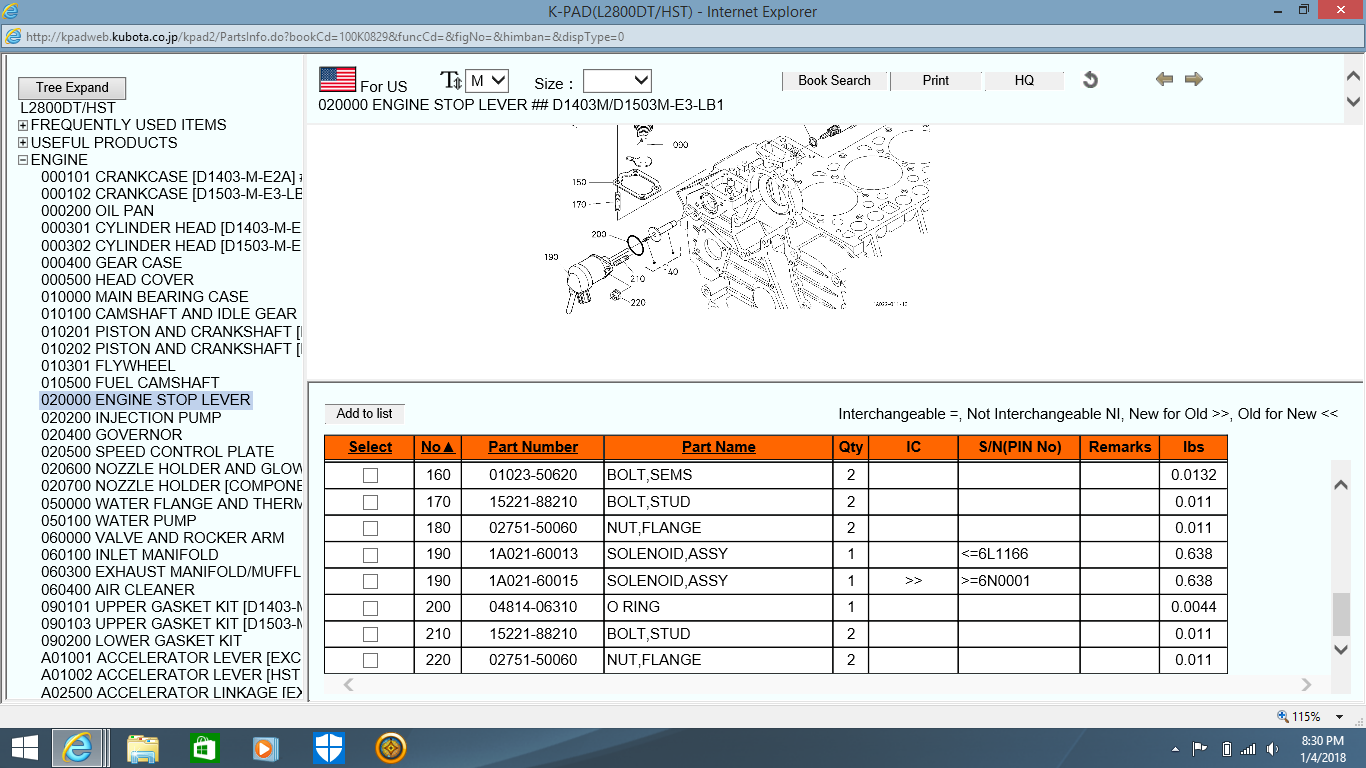Click the Add to list button

tap(364, 413)
